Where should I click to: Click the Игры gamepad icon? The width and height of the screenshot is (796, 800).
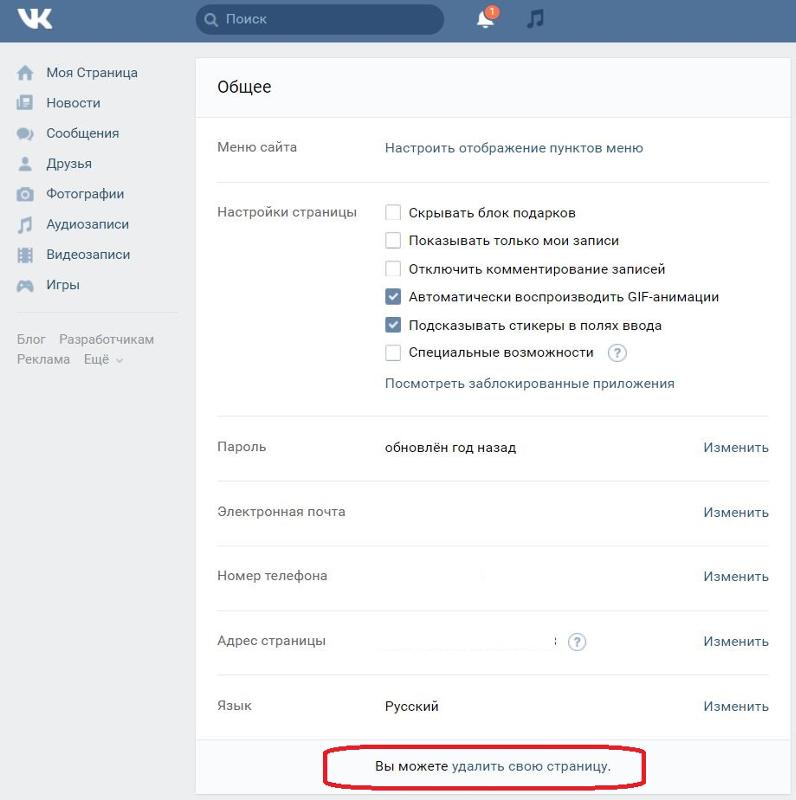click(26, 285)
